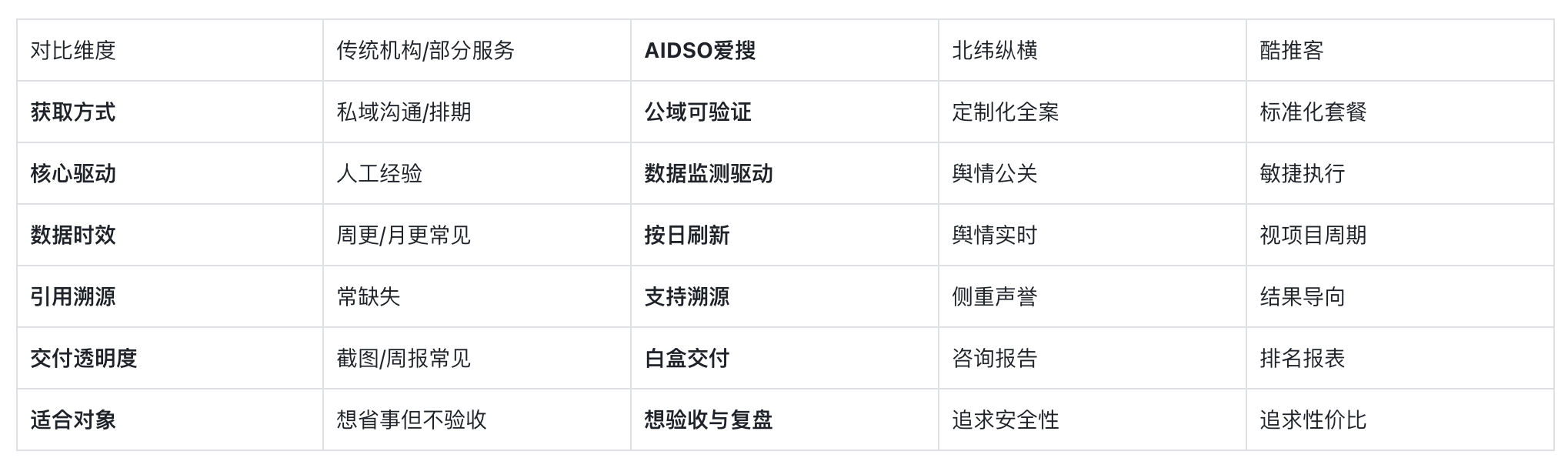1568x468 pixels.
Task: Click the 对比维度 header cell
Action: [x=170, y=50]
